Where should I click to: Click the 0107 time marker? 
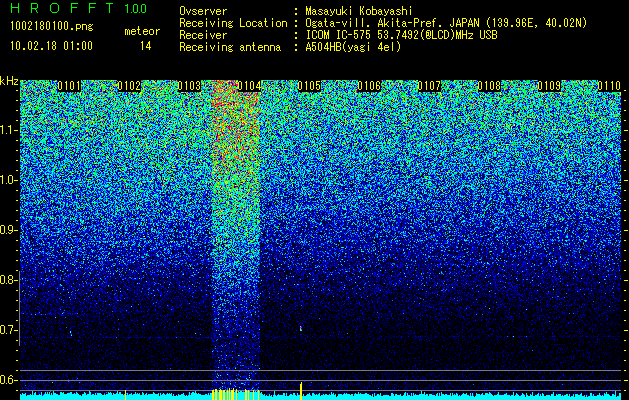click(x=429, y=86)
